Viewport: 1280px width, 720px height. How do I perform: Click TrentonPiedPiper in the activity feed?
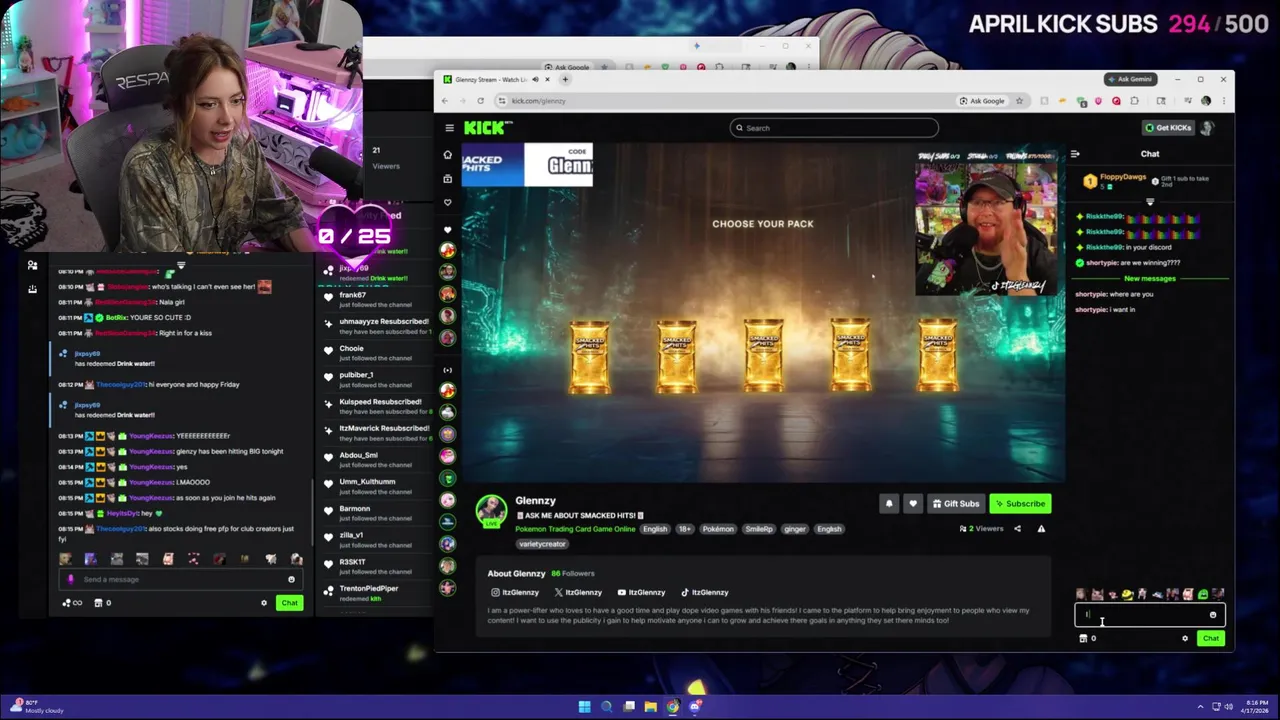coord(369,589)
